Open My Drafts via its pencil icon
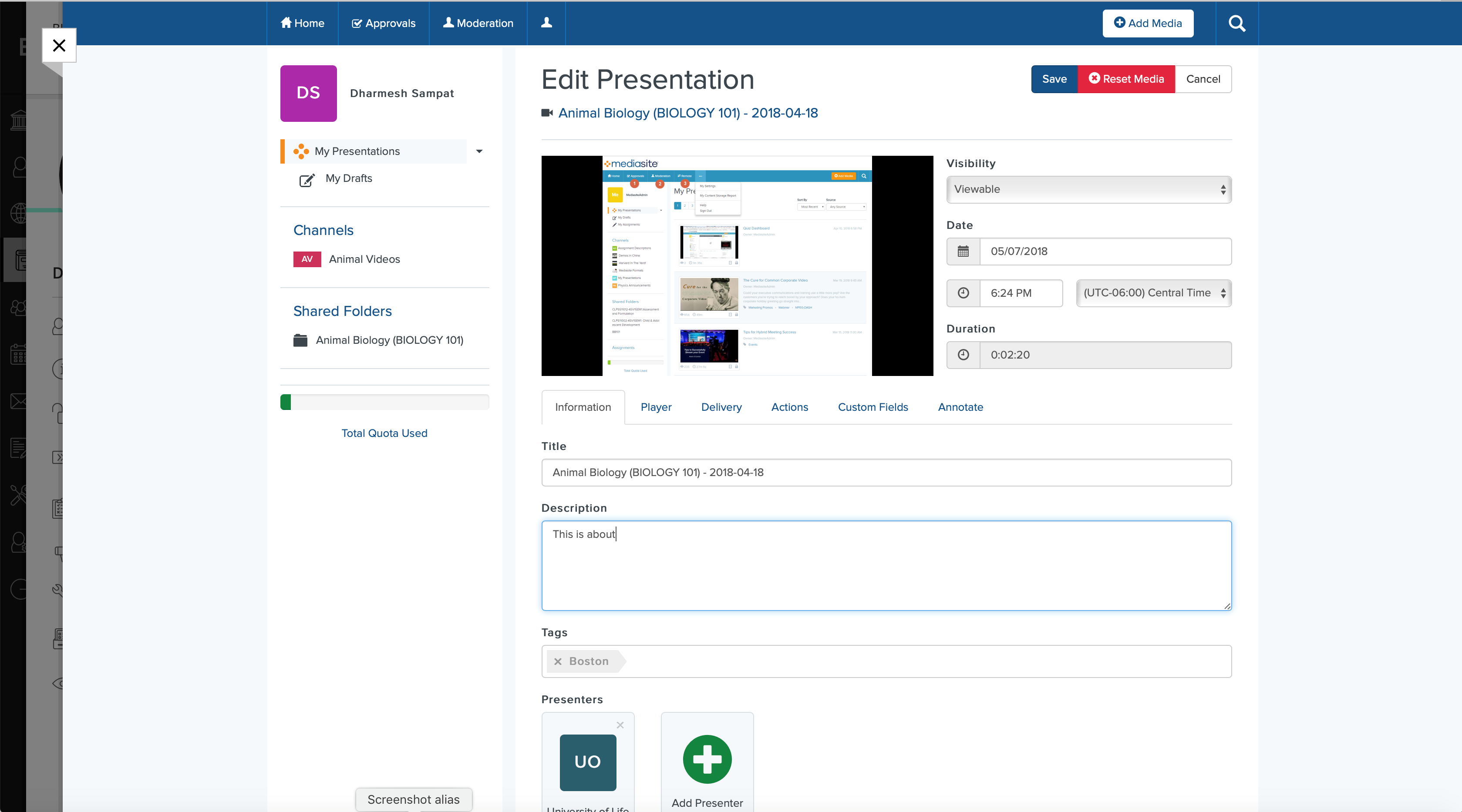1462x812 pixels. (x=306, y=180)
